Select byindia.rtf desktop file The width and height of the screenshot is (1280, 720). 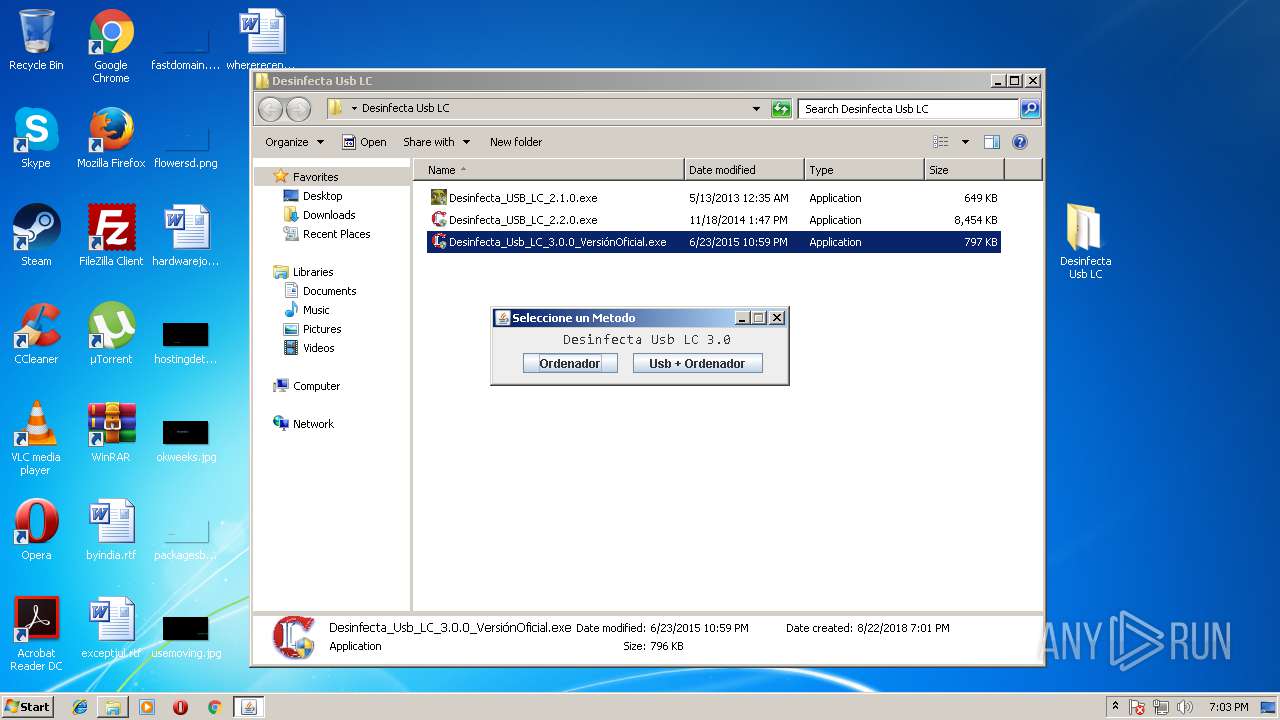tap(111, 530)
